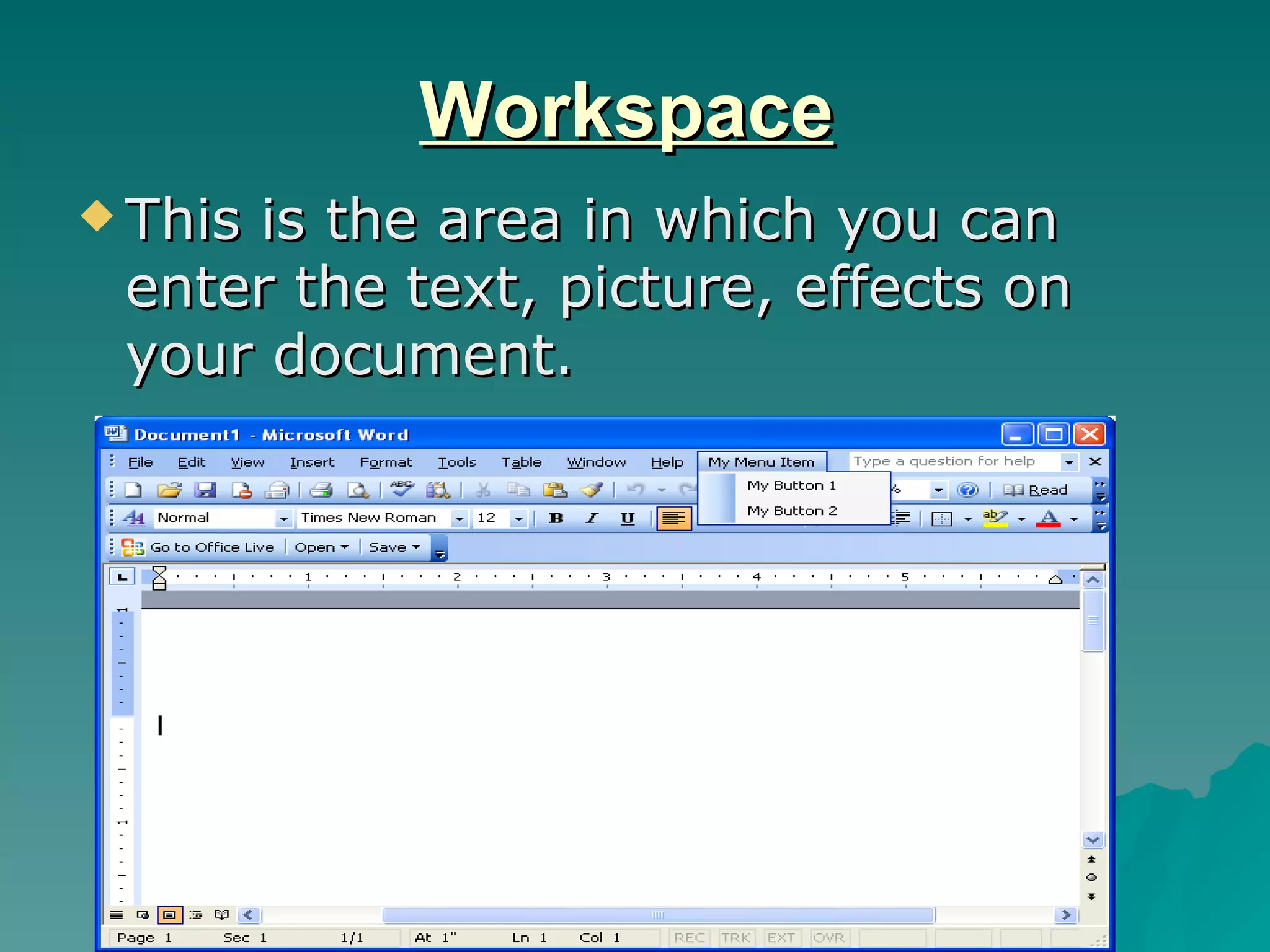Screen dimensions: 1270x952
Task: Open the Style dropdown showing Normal
Action: coord(283,518)
